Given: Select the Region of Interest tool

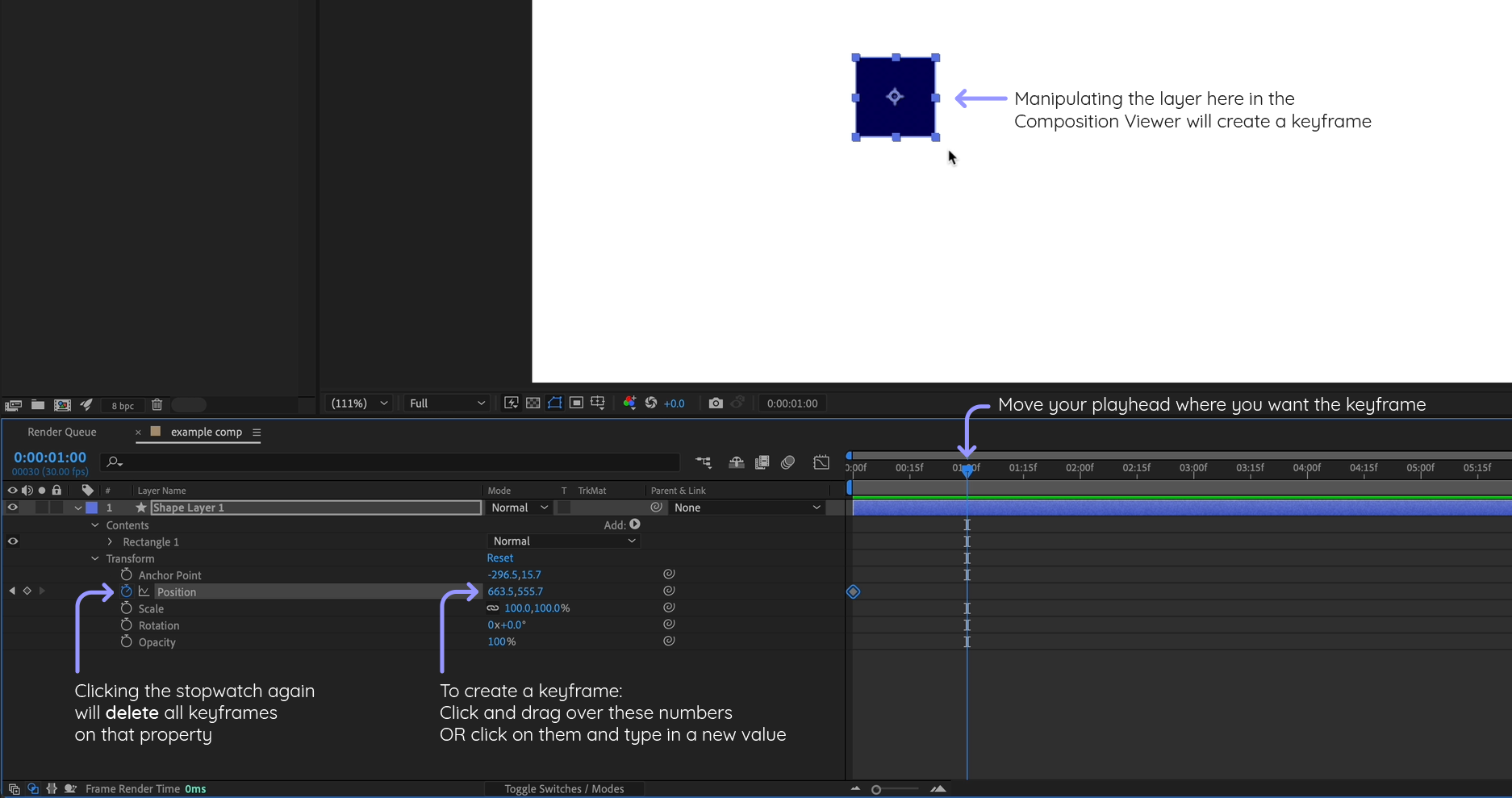Looking at the screenshot, I should coord(576,403).
